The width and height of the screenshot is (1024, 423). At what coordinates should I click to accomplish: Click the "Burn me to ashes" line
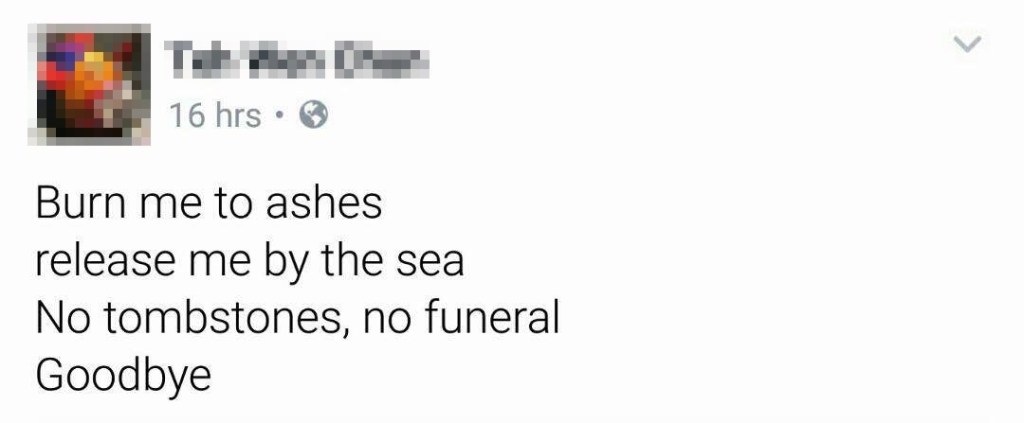tap(209, 205)
